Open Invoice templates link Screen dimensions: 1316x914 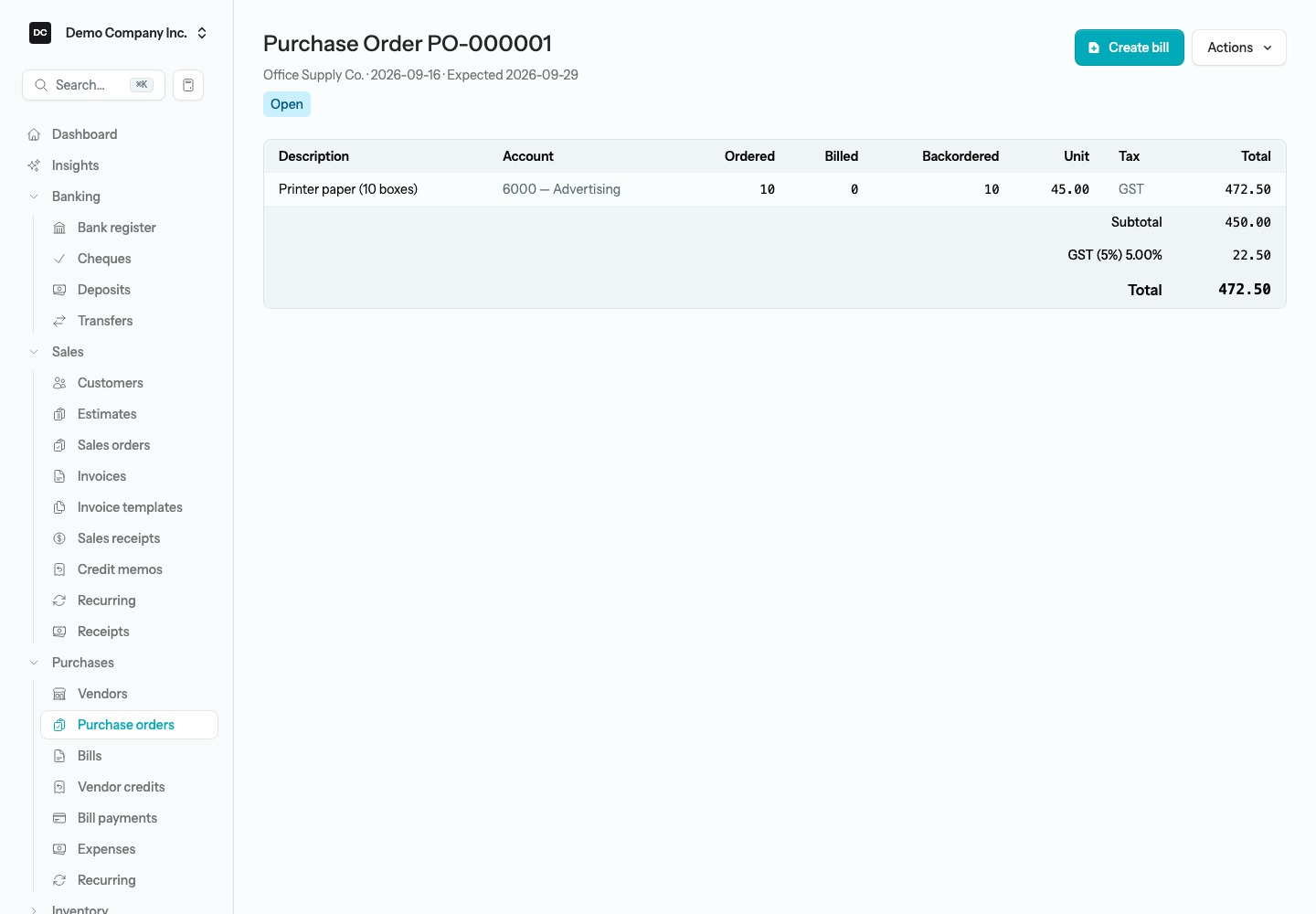click(x=130, y=507)
